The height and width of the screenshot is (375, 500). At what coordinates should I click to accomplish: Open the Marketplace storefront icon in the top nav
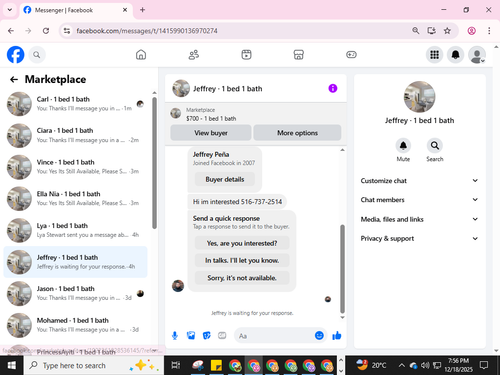[x=299, y=55]
